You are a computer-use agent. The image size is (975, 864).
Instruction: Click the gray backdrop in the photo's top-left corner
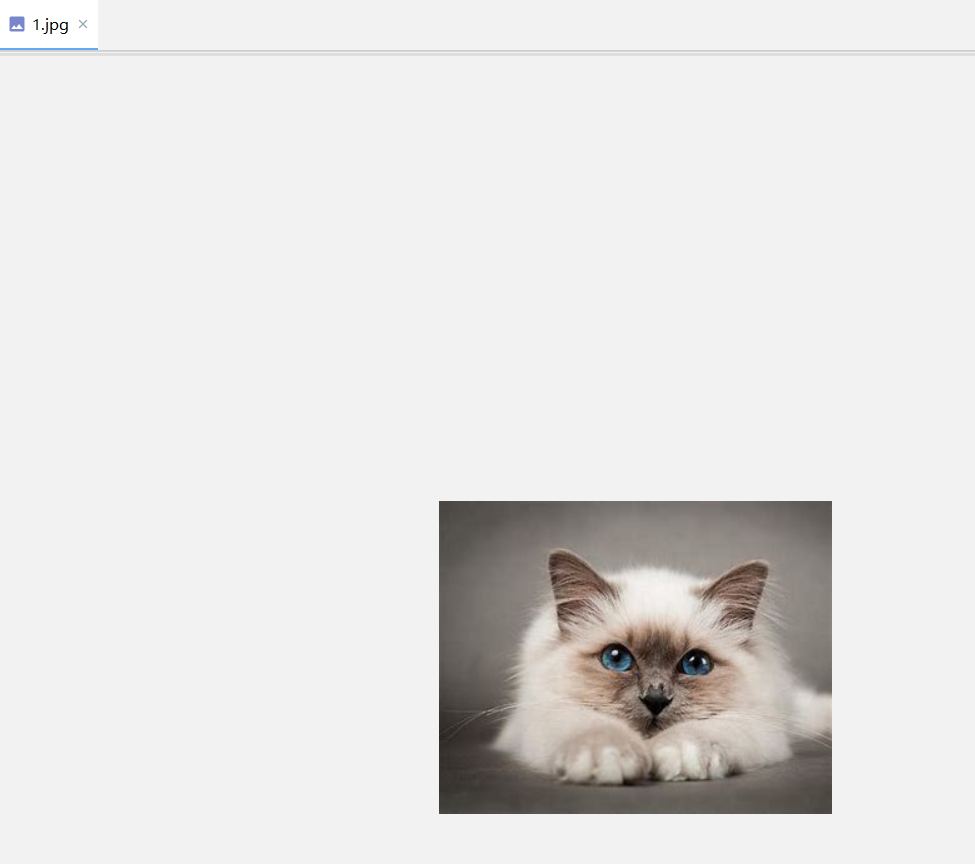470,530
